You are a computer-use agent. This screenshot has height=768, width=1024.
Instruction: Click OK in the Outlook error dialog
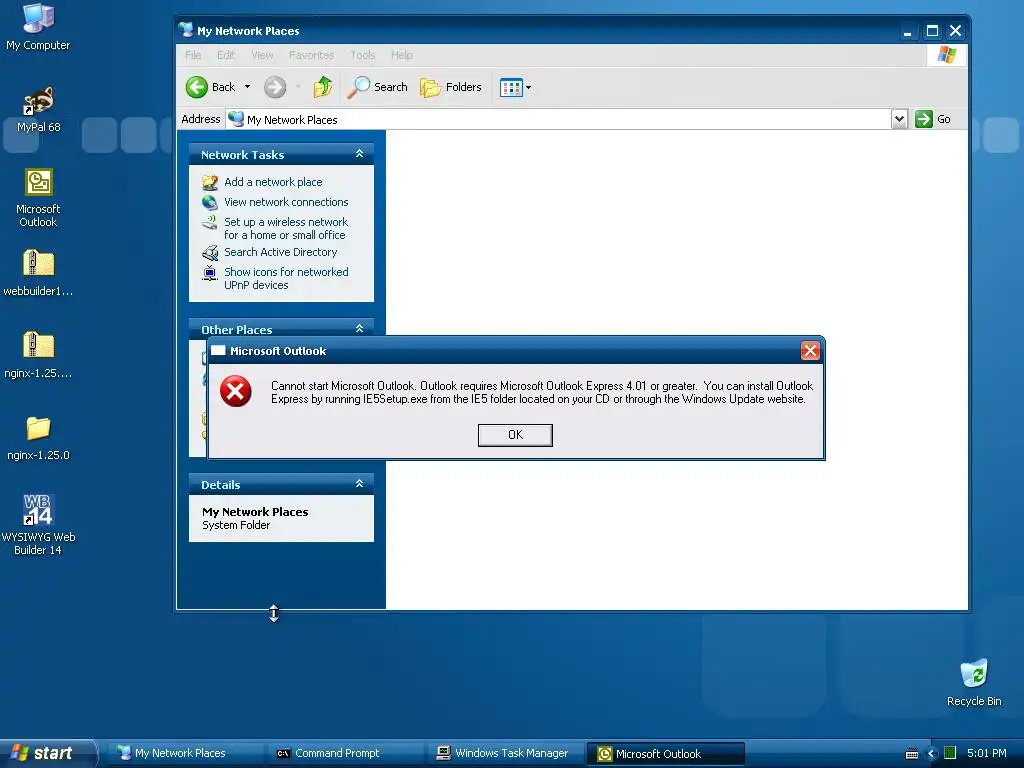click(515, 435)
